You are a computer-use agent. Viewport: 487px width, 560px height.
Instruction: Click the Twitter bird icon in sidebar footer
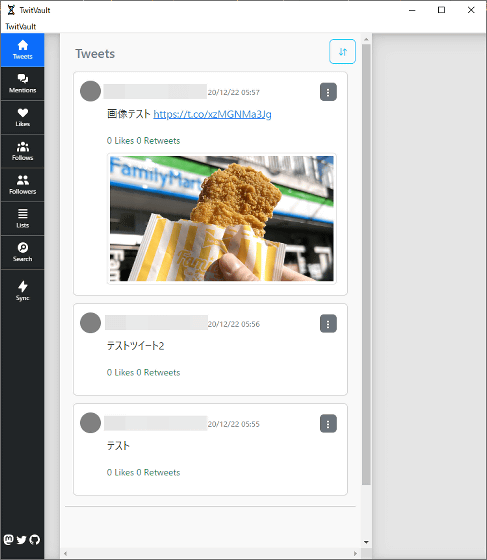tap(21, 540)
